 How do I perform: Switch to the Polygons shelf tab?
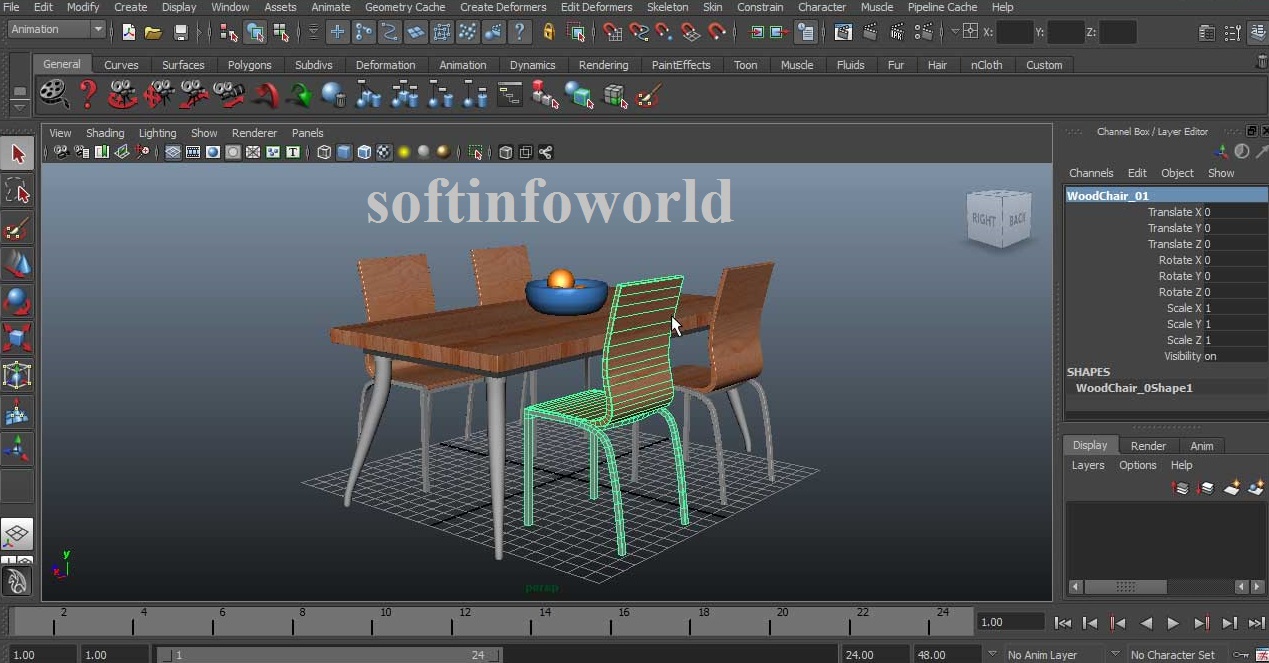pyautogui.click(x=249, y=64)
